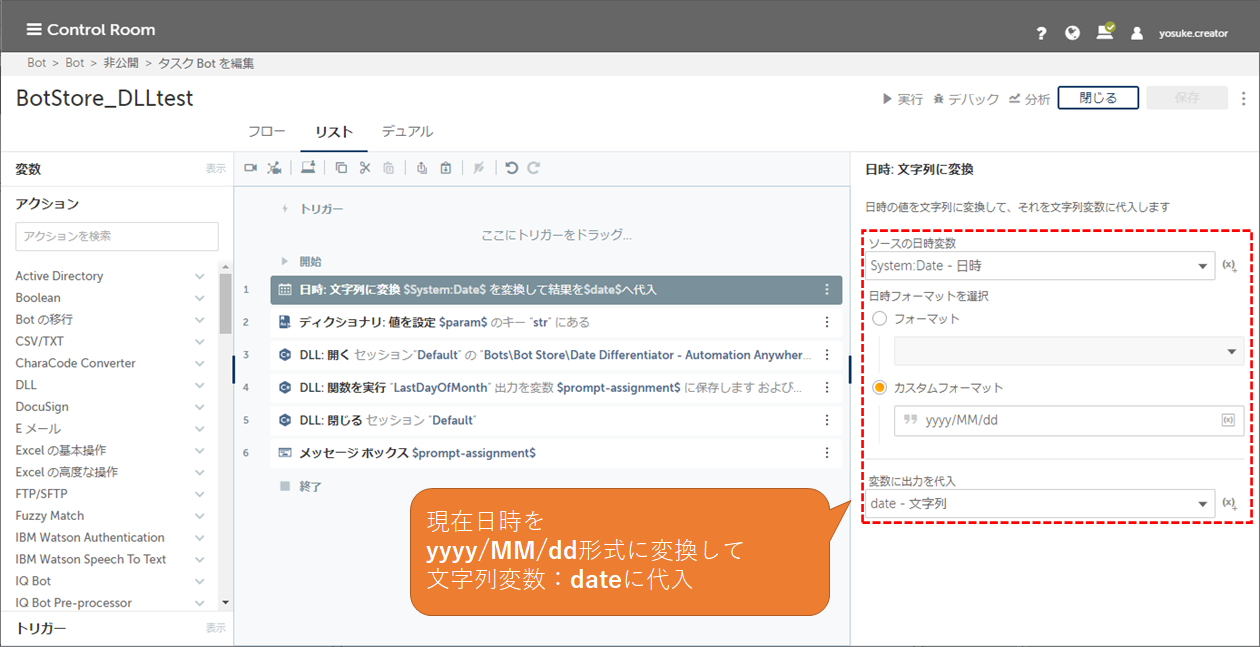This screenshot has width=1260, height=647.
Task: Open the help question mark icon
Action: coord(1041,33)
